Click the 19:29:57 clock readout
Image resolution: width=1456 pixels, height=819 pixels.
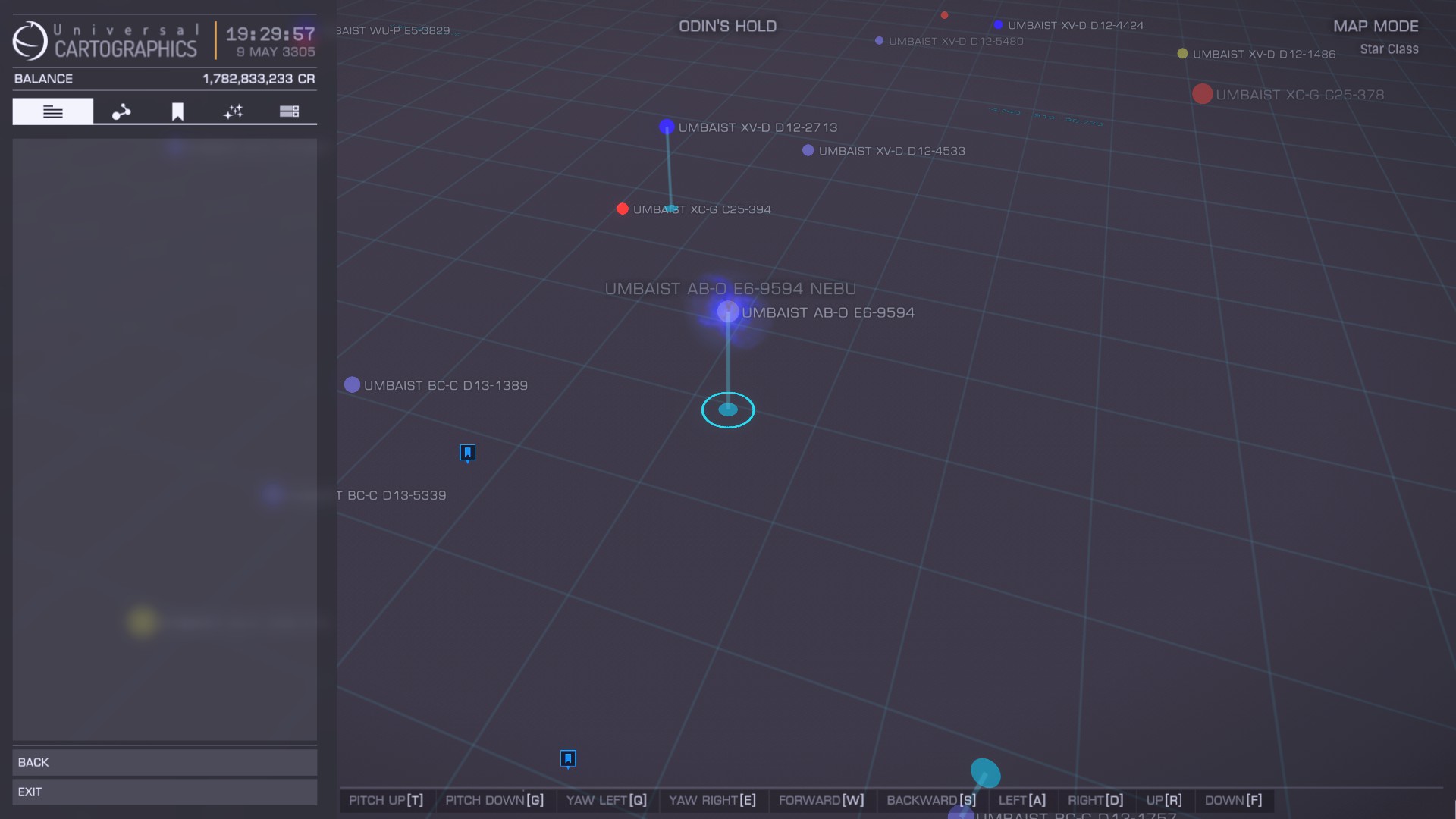pos(270,34)
